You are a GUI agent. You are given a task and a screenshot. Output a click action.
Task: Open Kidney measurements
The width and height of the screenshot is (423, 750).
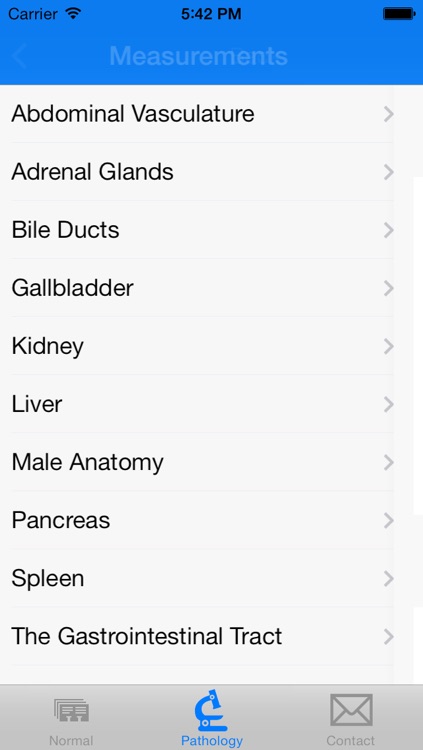202,346
